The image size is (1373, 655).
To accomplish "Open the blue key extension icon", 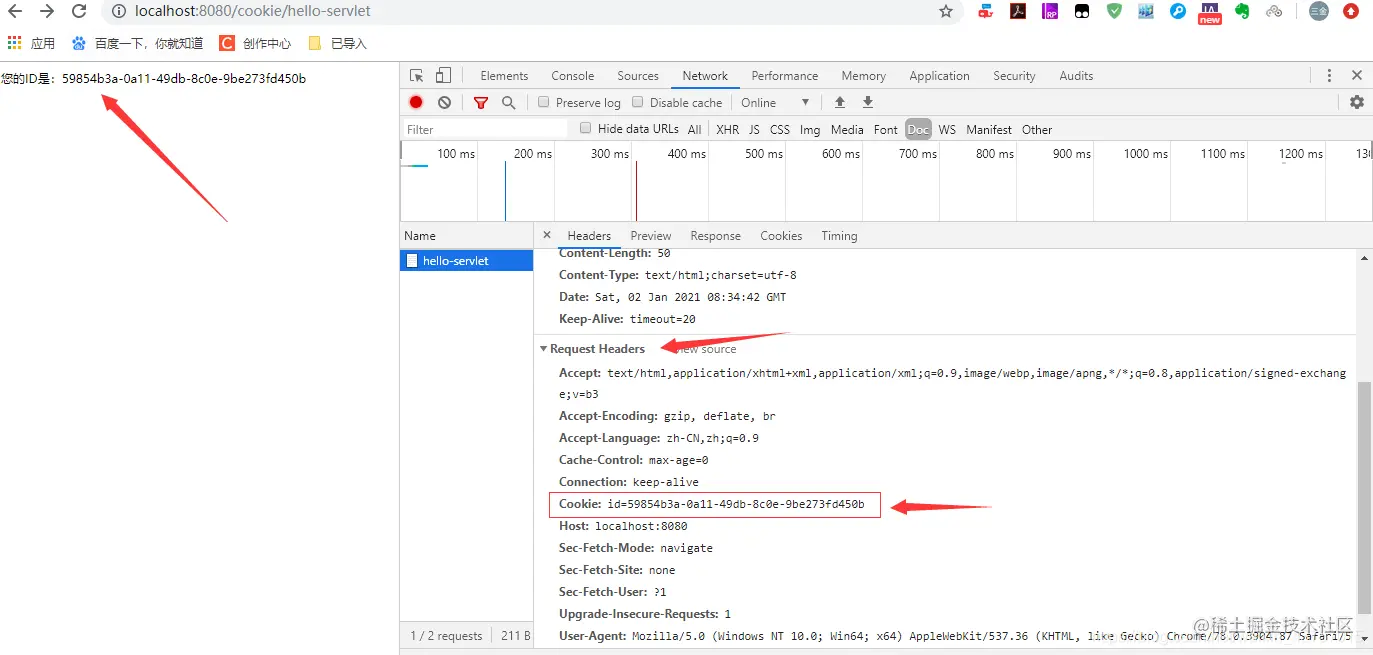I will click(1178, 11).
